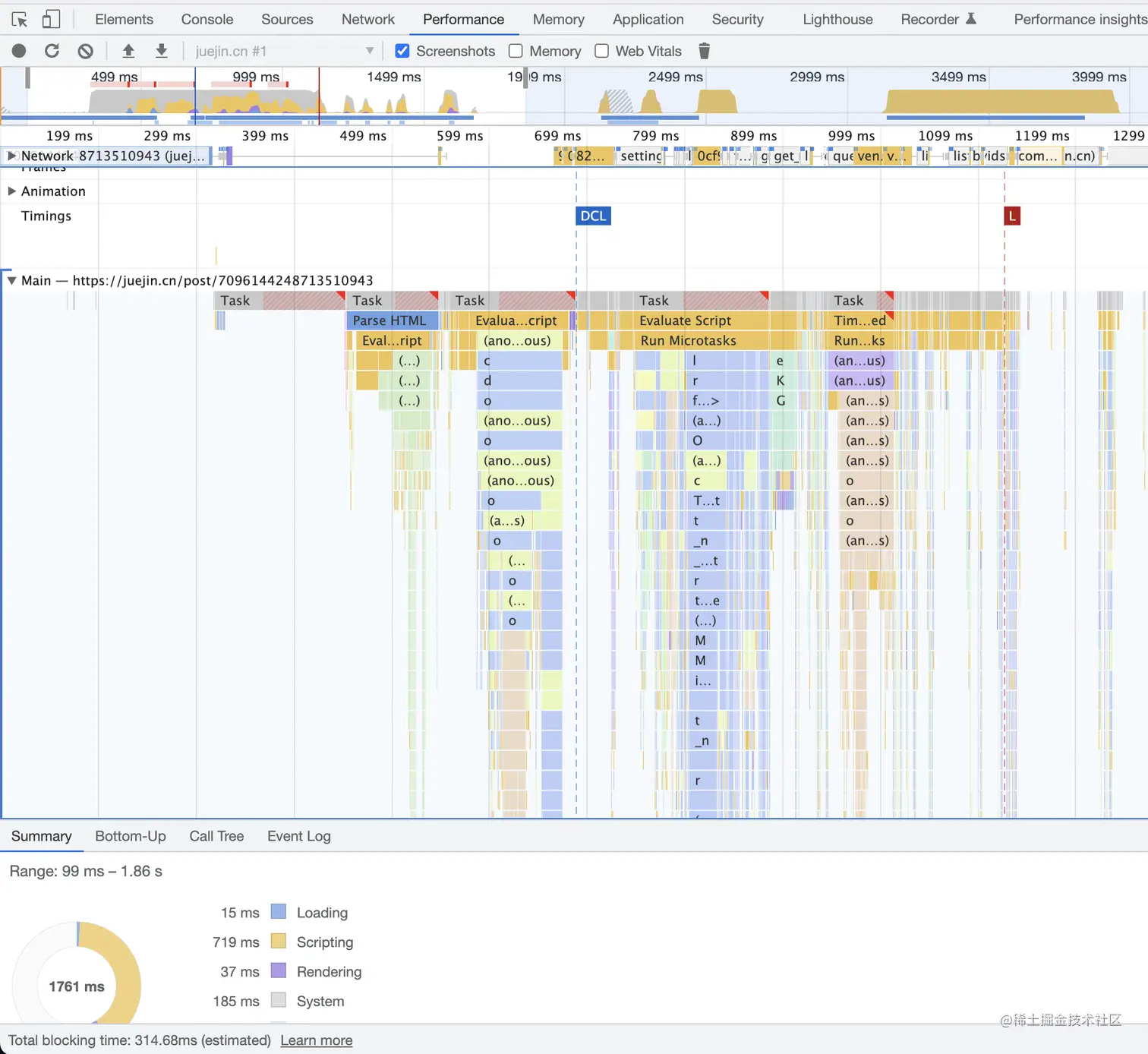This screenshot has height=1054, width=1148.
Task: Expand the Animation track
Action: click(11, 191)
